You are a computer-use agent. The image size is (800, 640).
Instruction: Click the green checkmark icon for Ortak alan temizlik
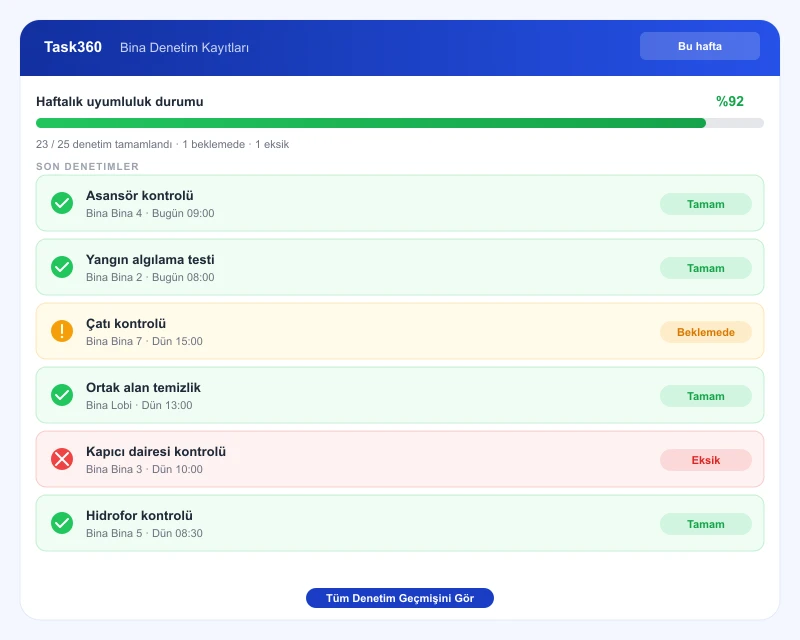click(x=62, y=395)
